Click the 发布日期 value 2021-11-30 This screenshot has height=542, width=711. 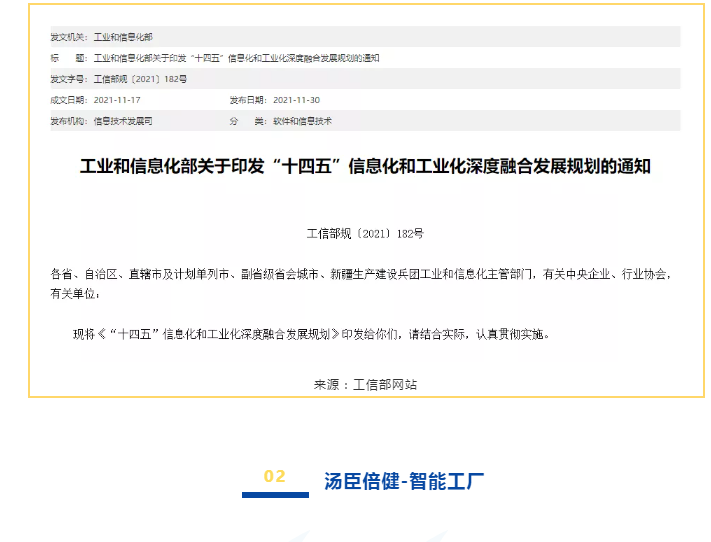tap(296, 100)
